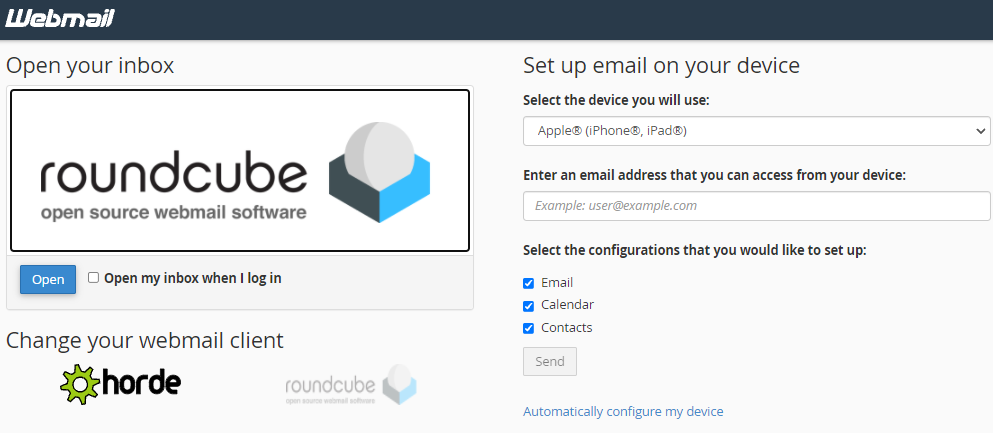993x433 pixels.
Task: Click the Webmail logo in the header
Action: pos(60,18)
